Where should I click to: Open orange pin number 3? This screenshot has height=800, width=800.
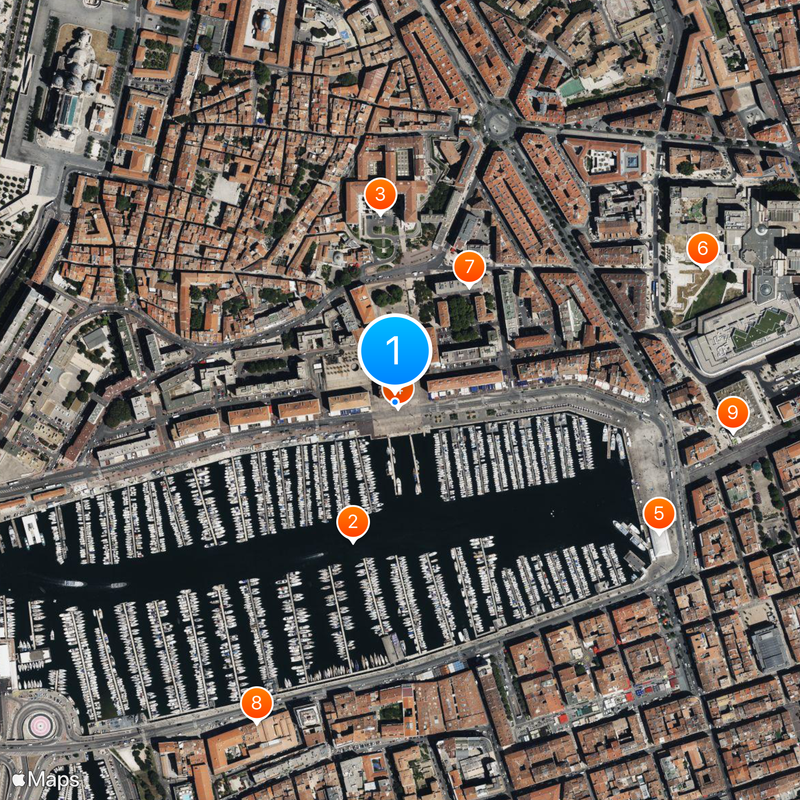coord(381,195)
